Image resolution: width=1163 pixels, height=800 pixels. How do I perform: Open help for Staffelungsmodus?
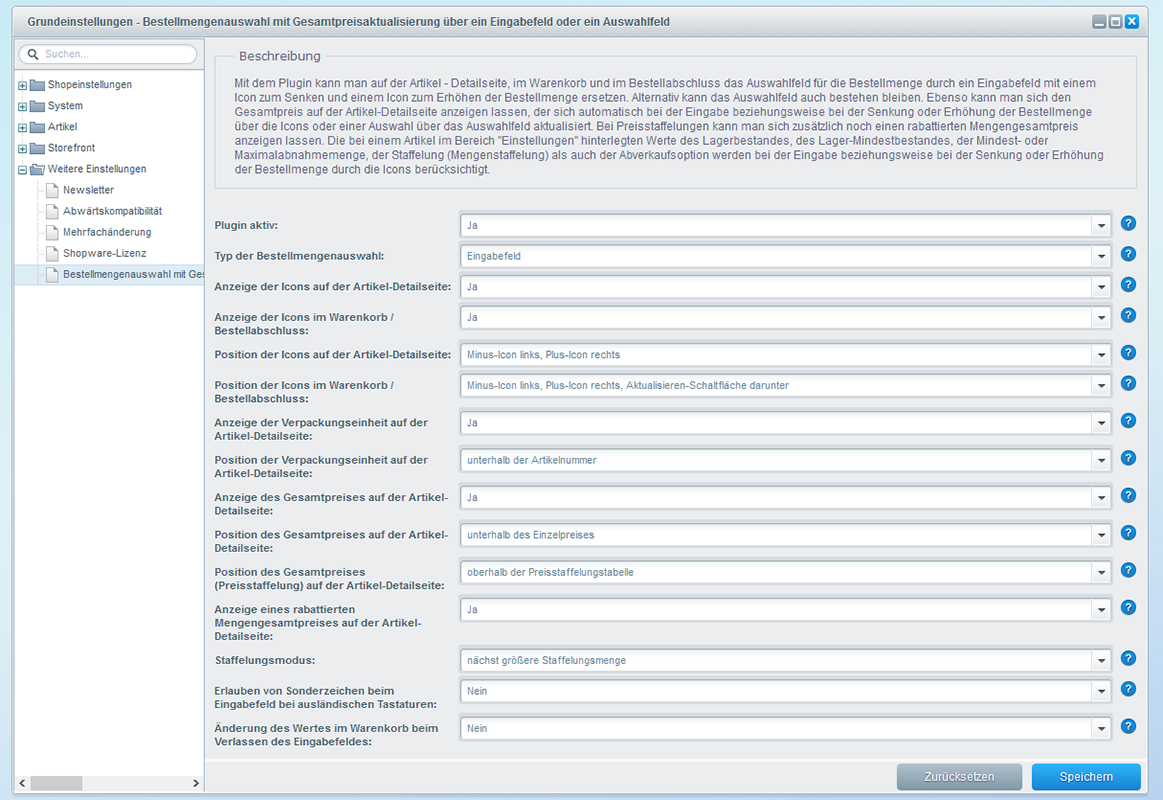coord(1128,658)
